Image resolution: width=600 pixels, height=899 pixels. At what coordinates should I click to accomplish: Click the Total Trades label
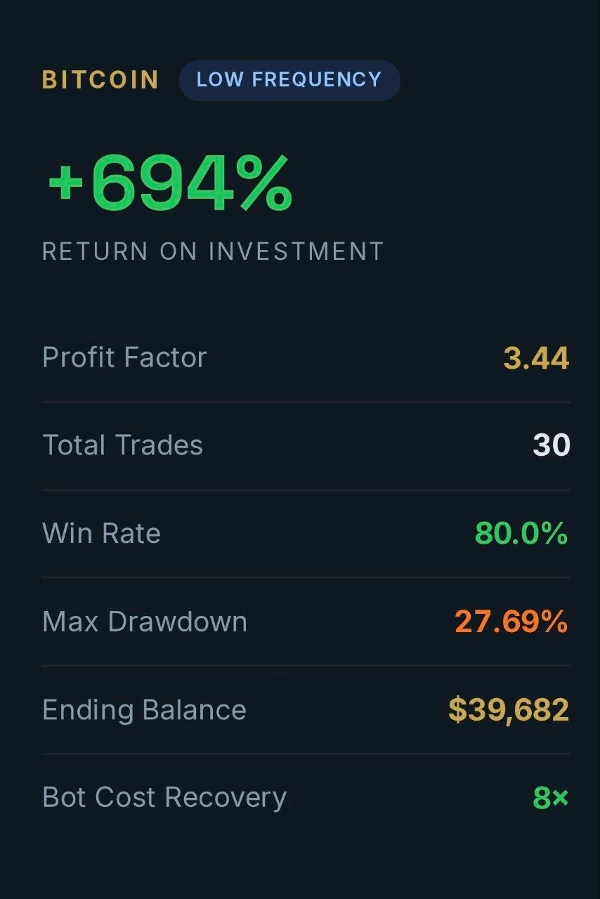click(x=122, y=445)
